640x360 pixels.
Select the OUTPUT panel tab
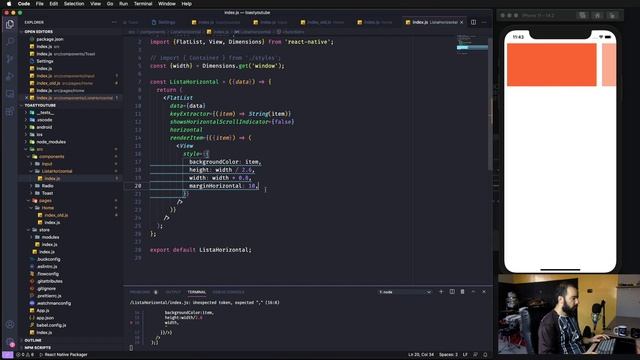coord(173,292)
